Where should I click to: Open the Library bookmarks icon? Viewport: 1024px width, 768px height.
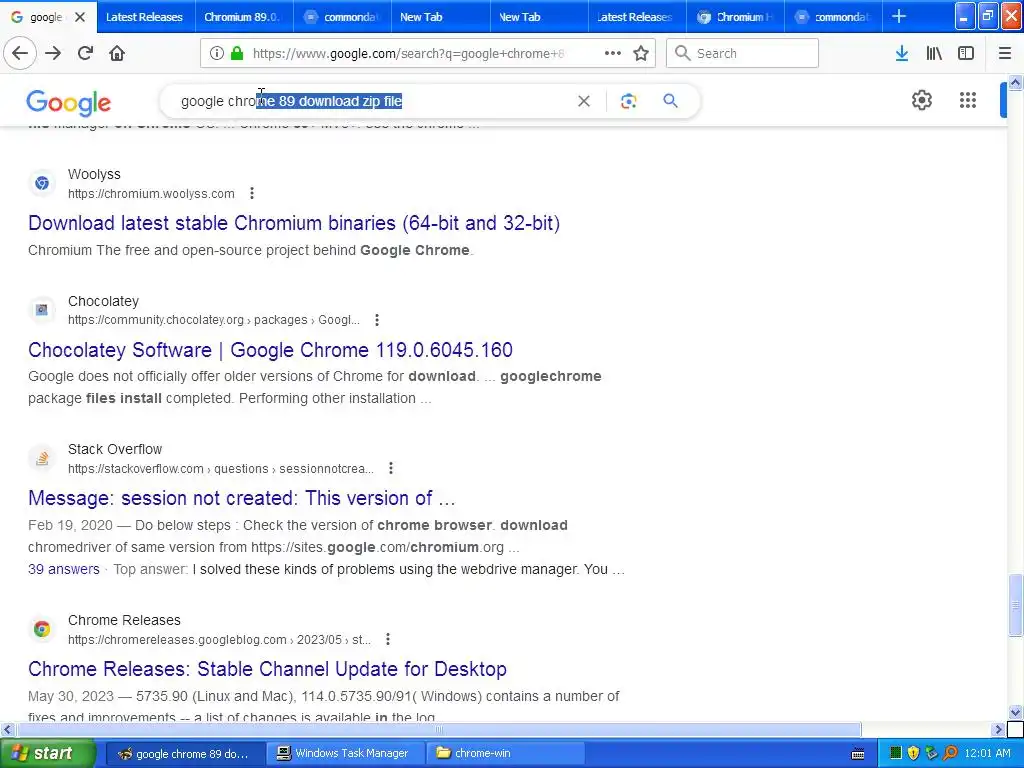934,53
